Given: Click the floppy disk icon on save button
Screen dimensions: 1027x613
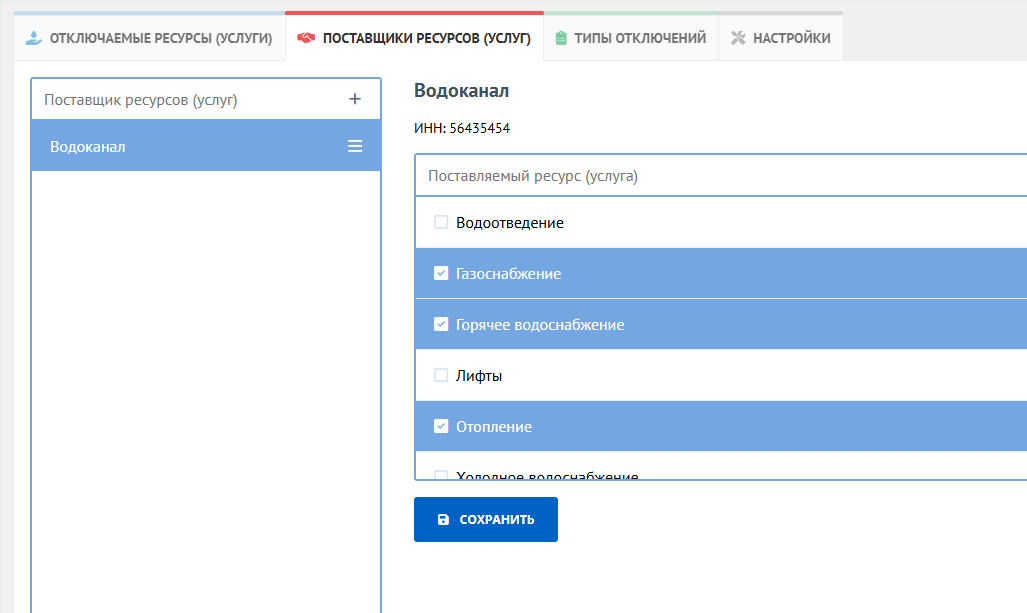Looking at the screenshot, I should 444,520.
